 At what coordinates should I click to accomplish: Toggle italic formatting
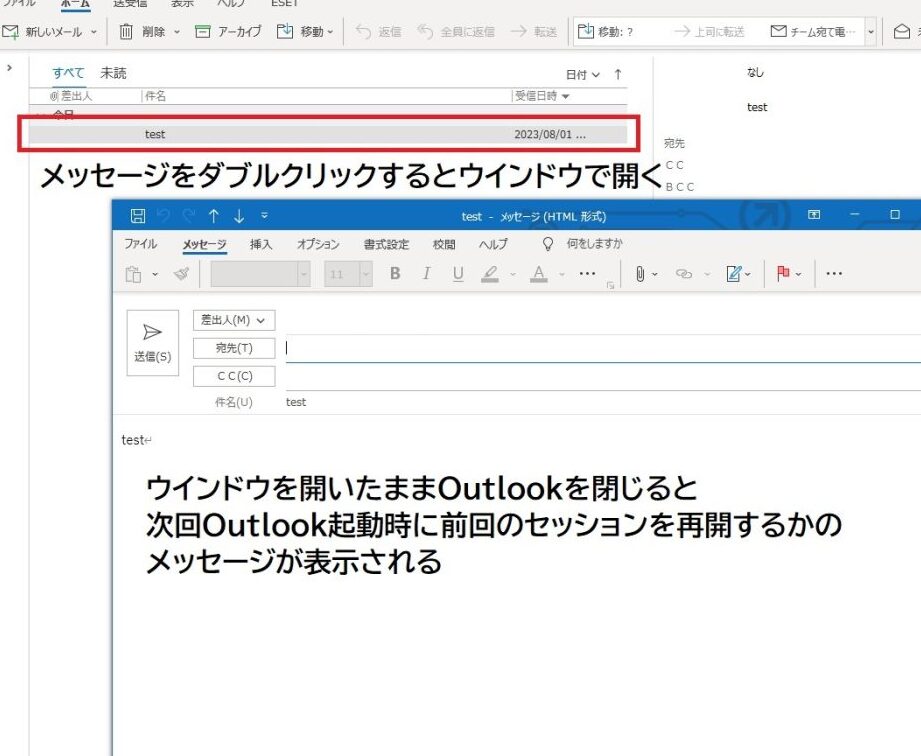click(x=426, y=274)
